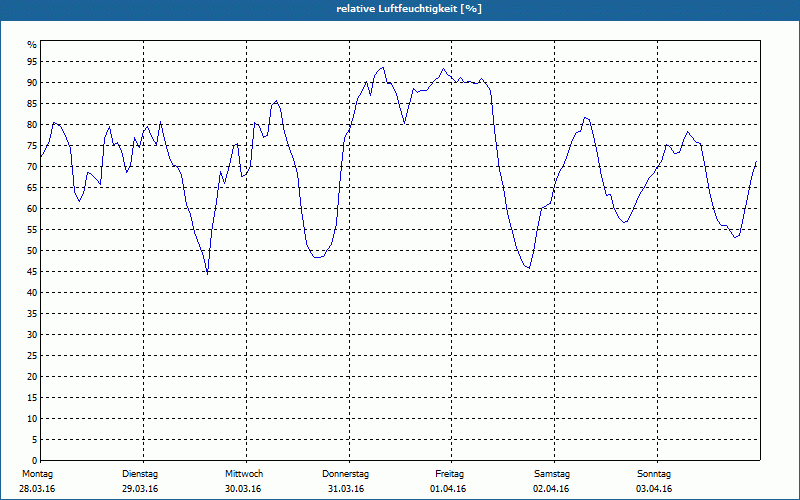
Task: Click the y-axis value '85'
Action: click(x=32, y=104)
